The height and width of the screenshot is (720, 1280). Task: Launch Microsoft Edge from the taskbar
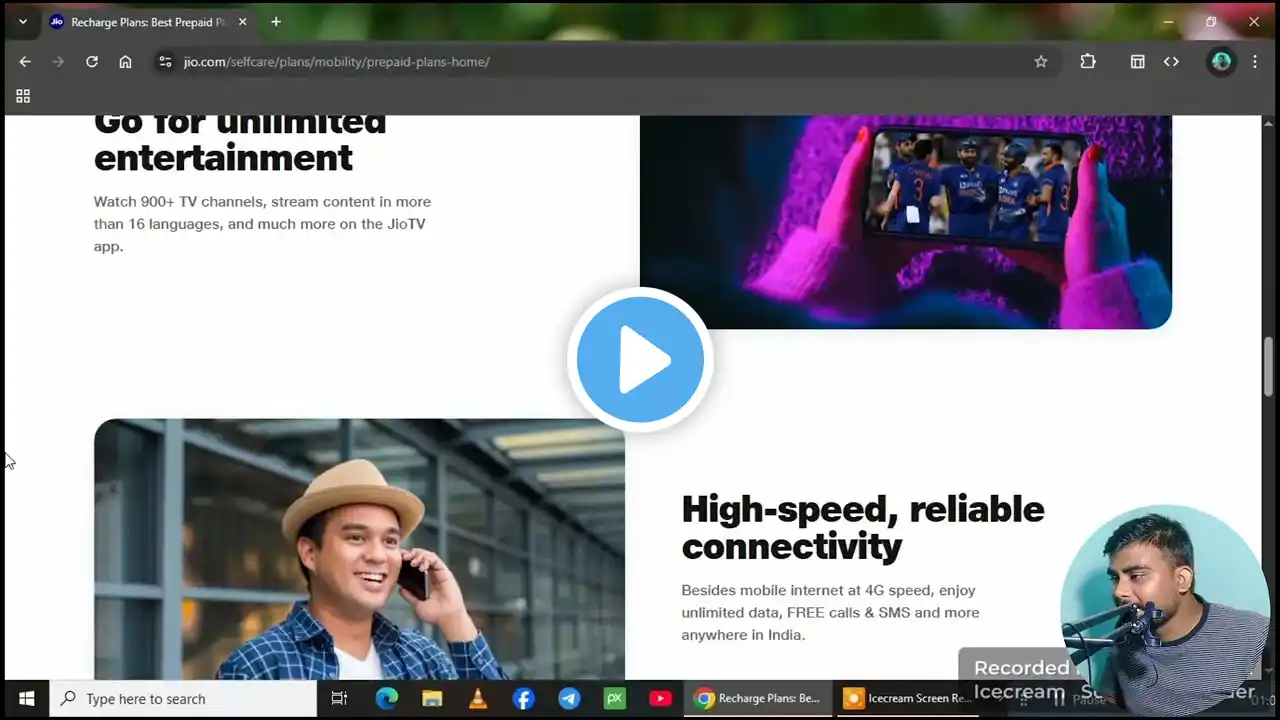pos(386,698)
